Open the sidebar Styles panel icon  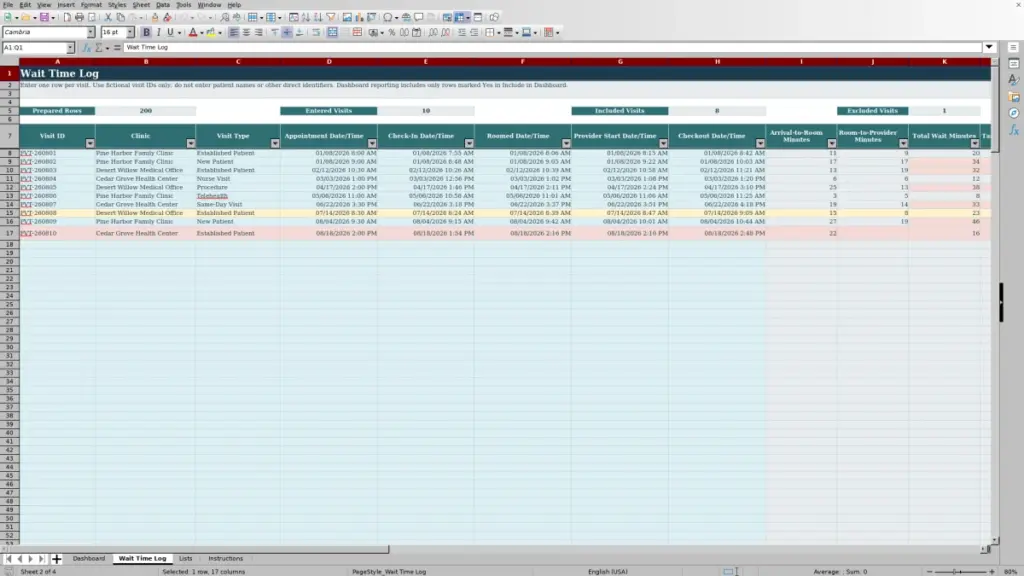(1014, 80)
